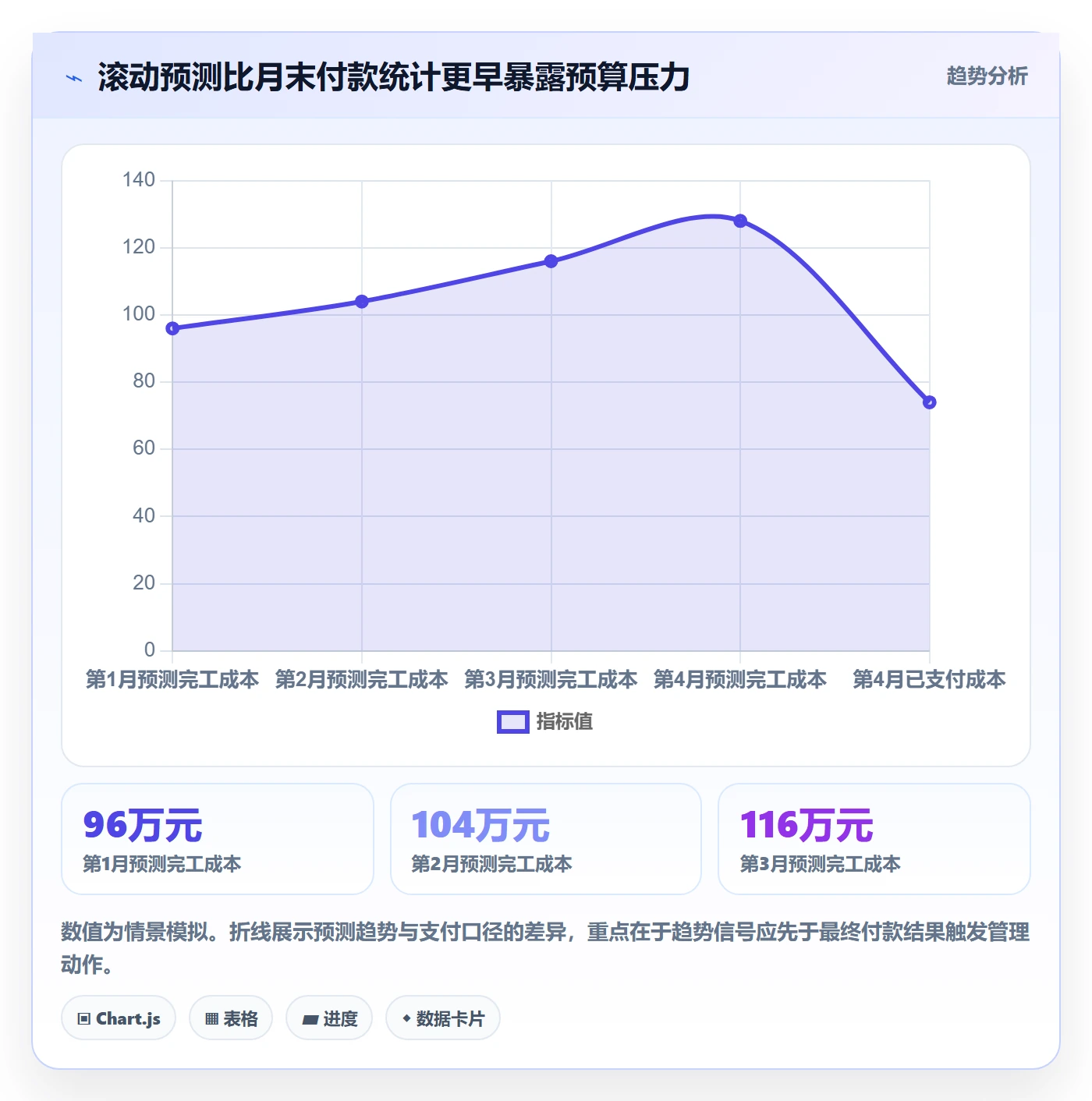Click the 第2月预测完工成本 caption under 104万元
This screenshot has width=1092, height=1101.
point(492,864)
